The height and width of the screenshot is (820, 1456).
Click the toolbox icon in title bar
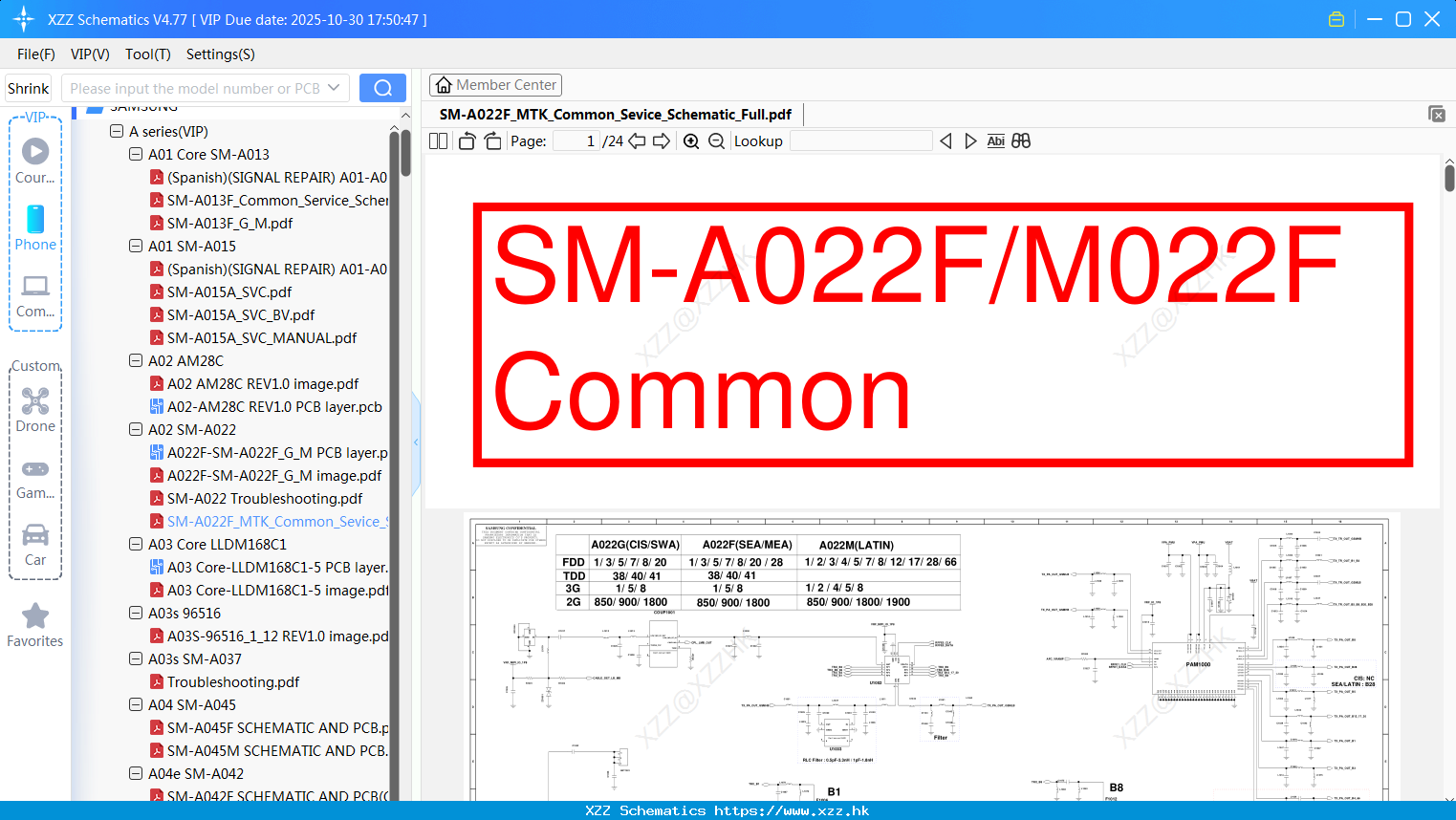pyautogui.click(x=1336, y=19)
